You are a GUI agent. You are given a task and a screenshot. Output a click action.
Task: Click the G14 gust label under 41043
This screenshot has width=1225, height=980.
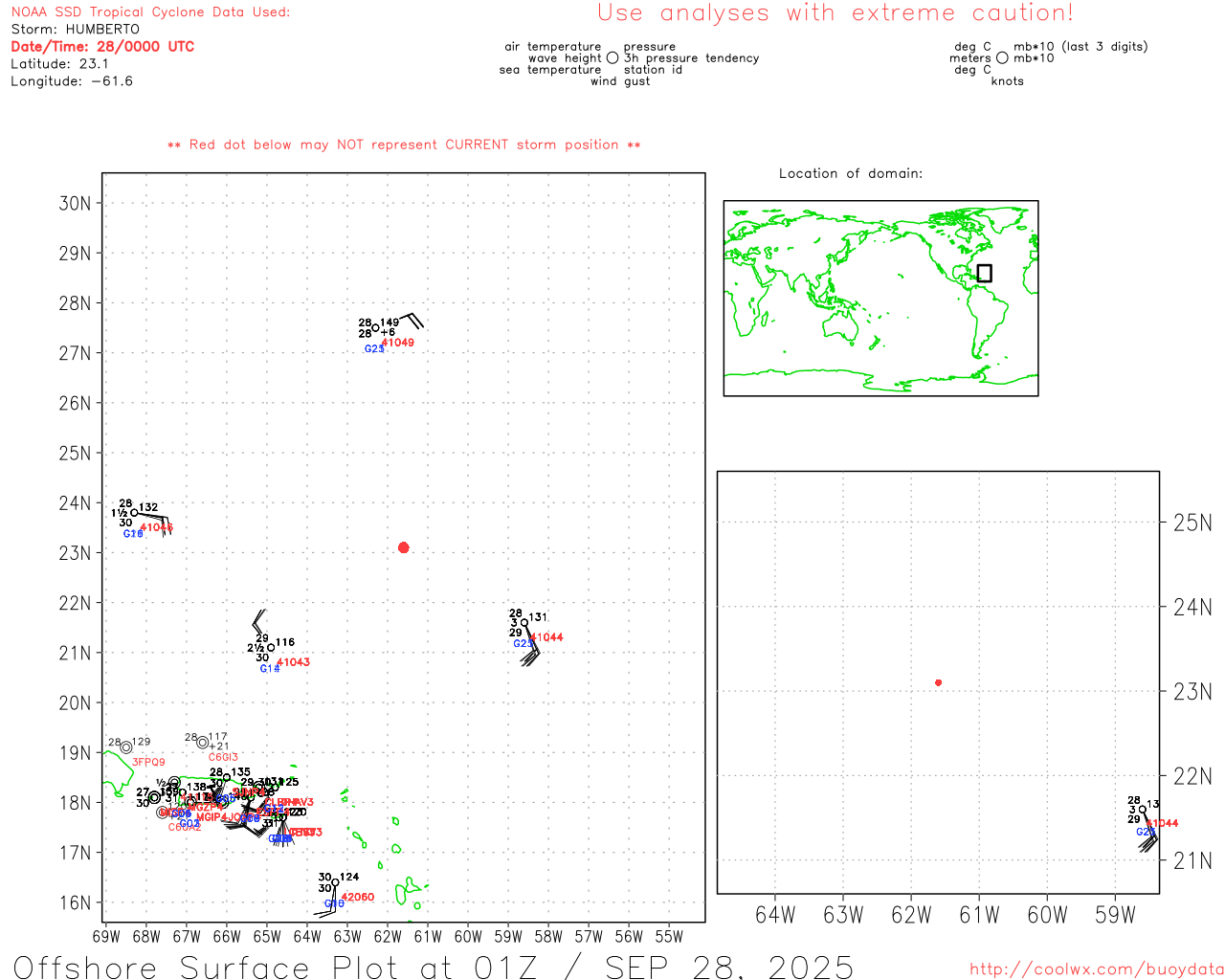point(270,669)
